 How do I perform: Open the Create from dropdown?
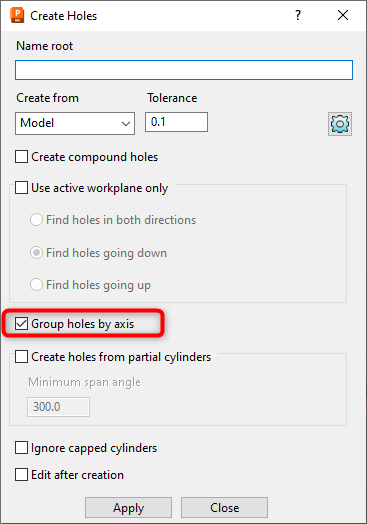(x=75, y=123)
